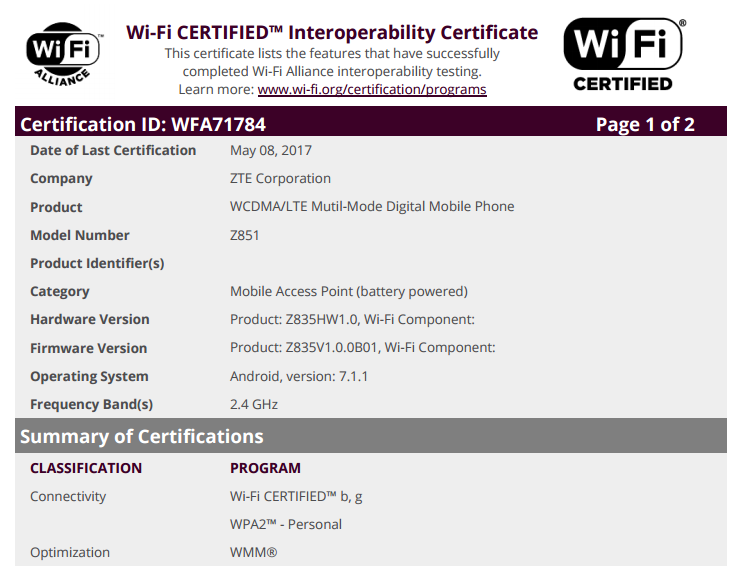Click the Optimization classification
745x581 pixels.
(70, 552)
